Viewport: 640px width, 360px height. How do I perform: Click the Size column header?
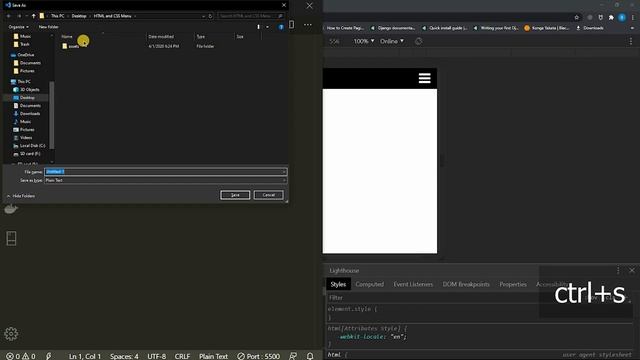(x=240, y=37)
